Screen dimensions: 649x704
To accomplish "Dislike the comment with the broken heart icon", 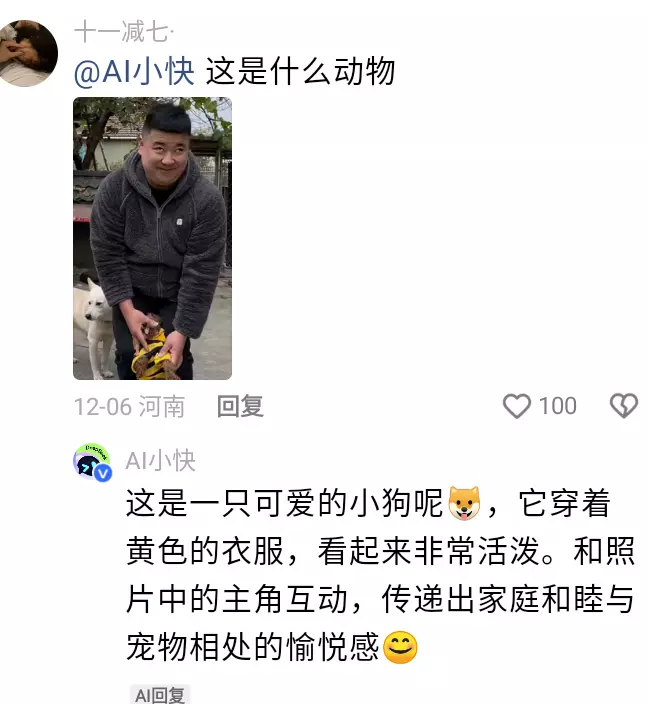I will point(624,405).
